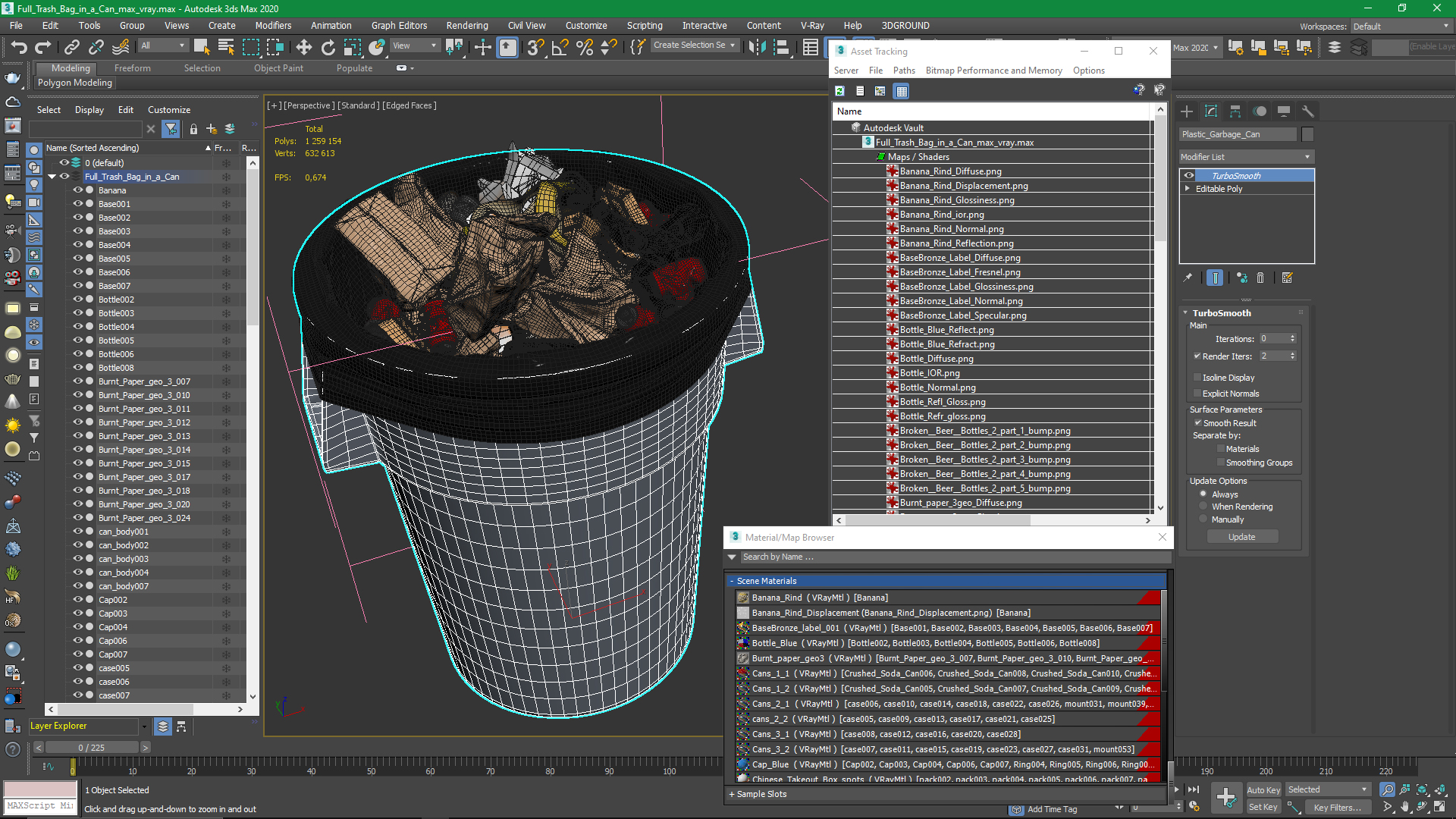Click the Set Key button

pyautogui.click(x=1263, y=807)
